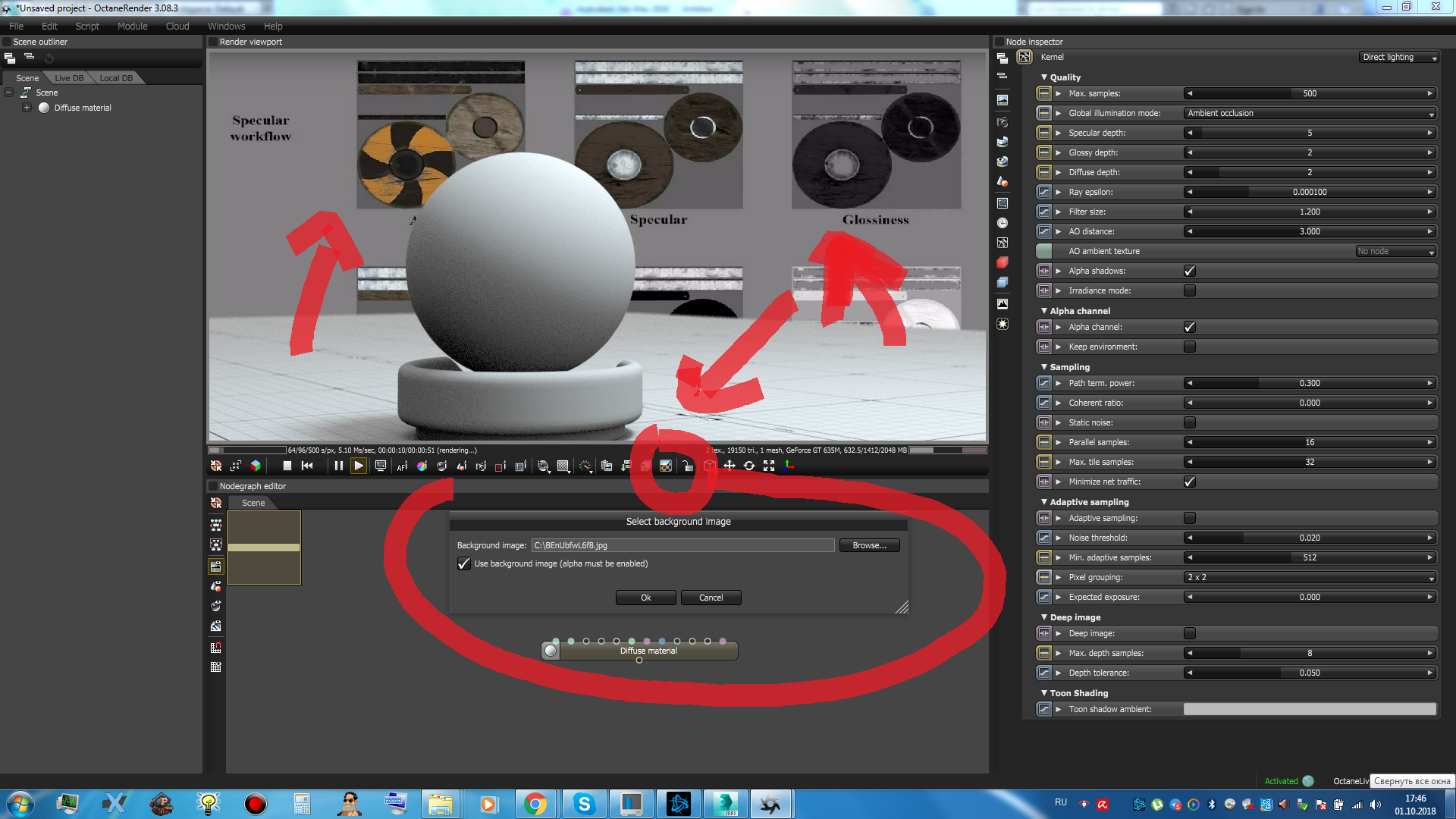The image size is (1456, 819).
Task: Open the Global illumination mode dropdown
Action: click(1310, 113)
